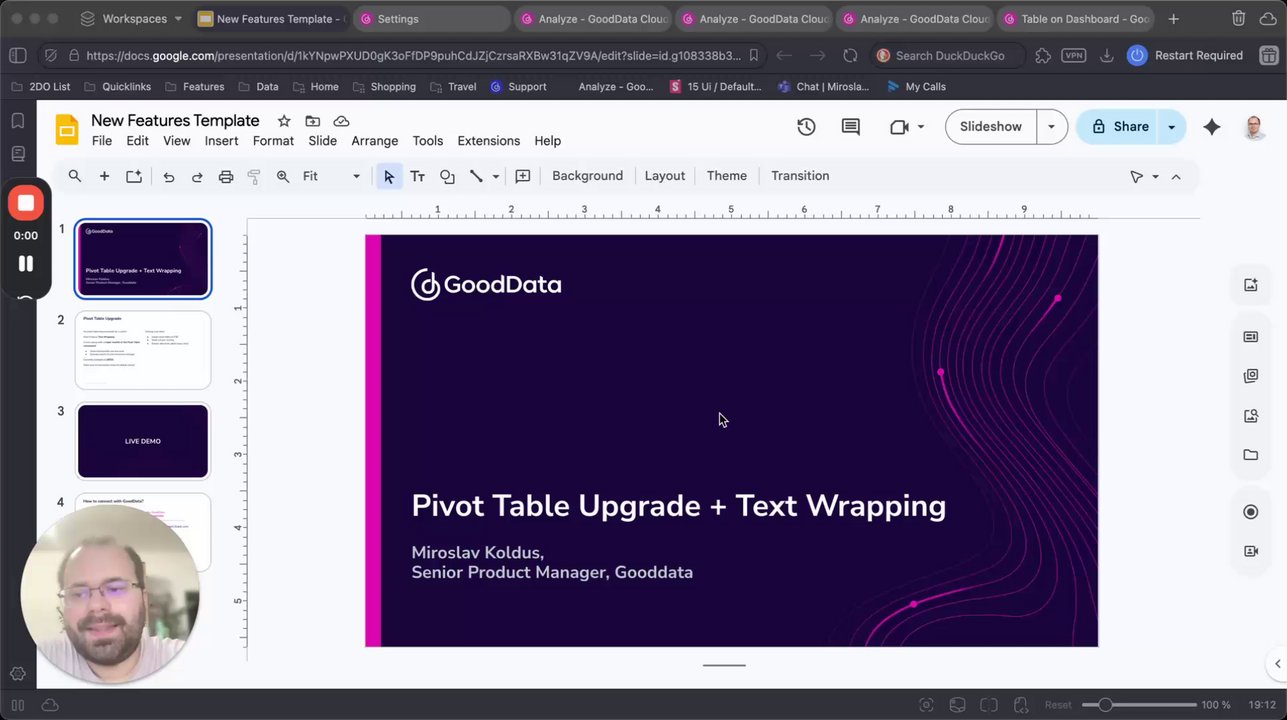
Task: Collapse the toolbar with up chevron
Action: coord(1176,176)
